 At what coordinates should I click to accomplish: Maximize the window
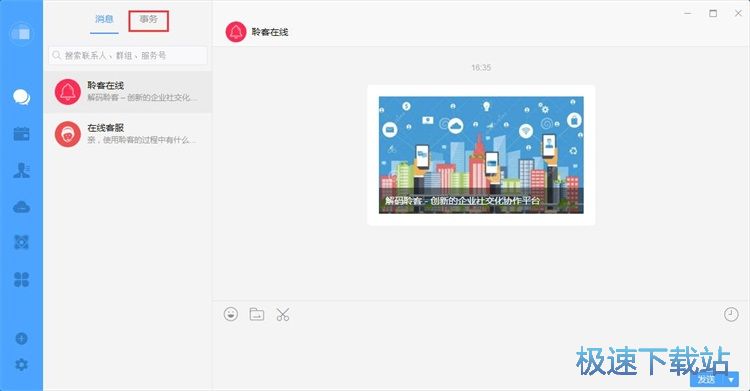click(713, 13)
